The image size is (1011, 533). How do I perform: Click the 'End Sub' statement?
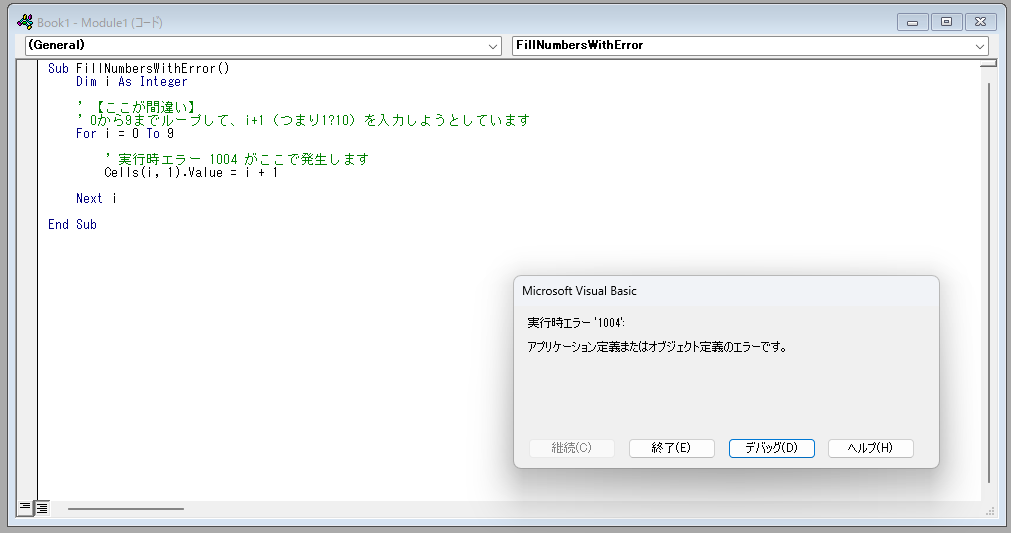(72, 225)
